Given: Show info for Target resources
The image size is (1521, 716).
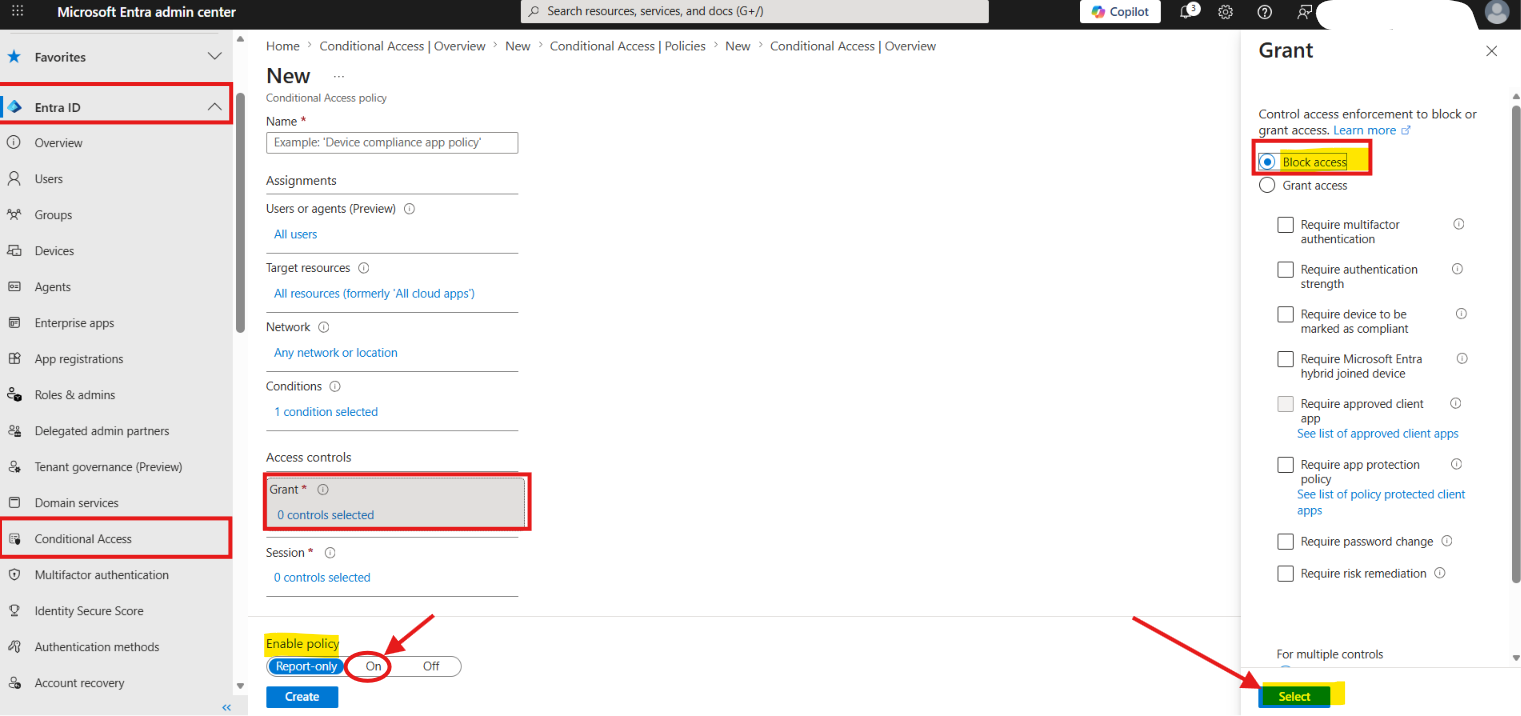Looking at the screenshot, I should (363, 268).
